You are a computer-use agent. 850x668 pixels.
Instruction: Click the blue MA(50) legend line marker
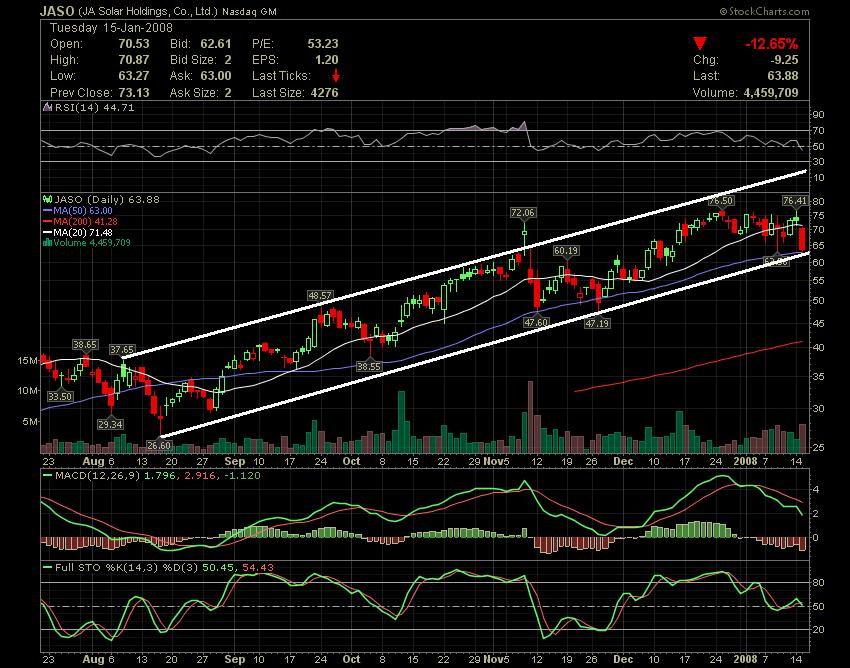click(x=48, y=210)
